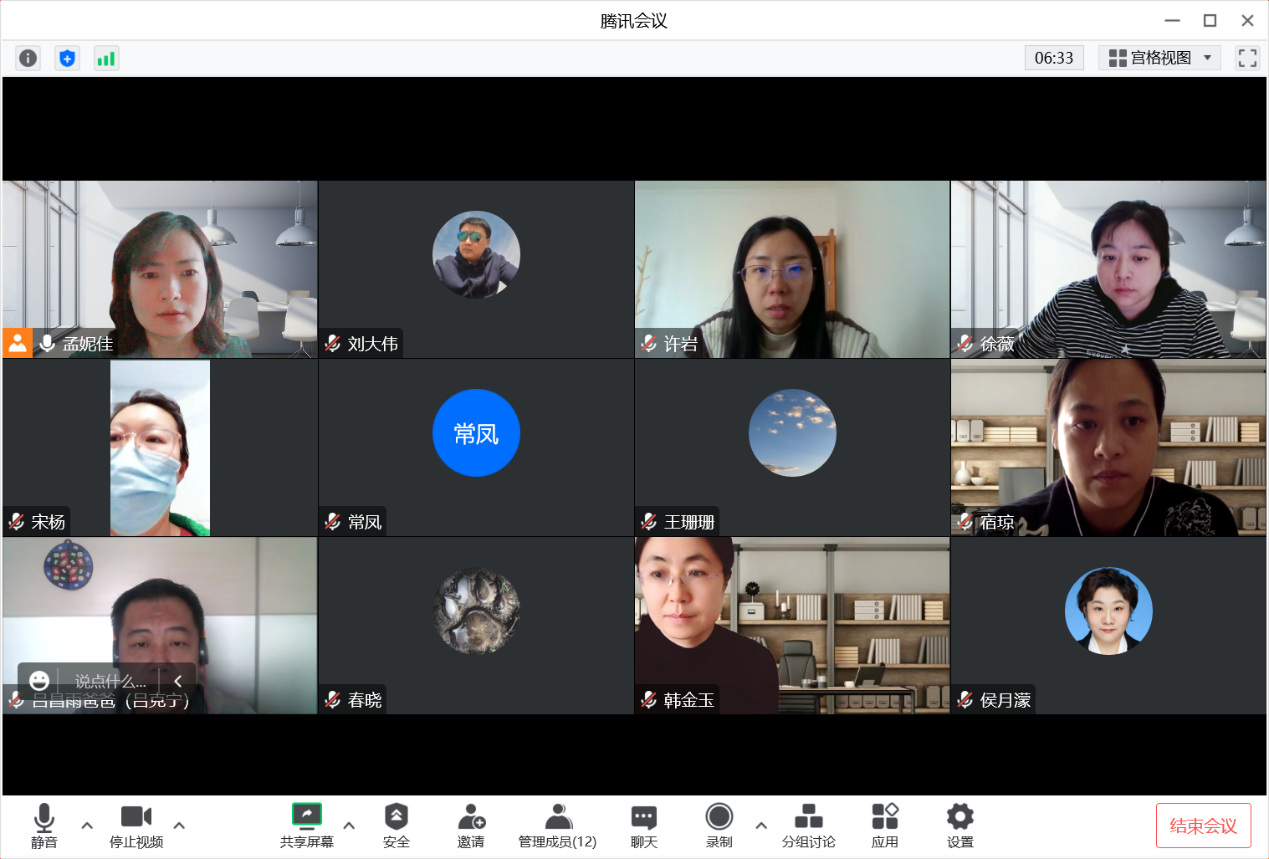This screenshot has height=859, width=1269.
Task: Select 孟妮佳's video tile
Action: click(x=160, y=269)
